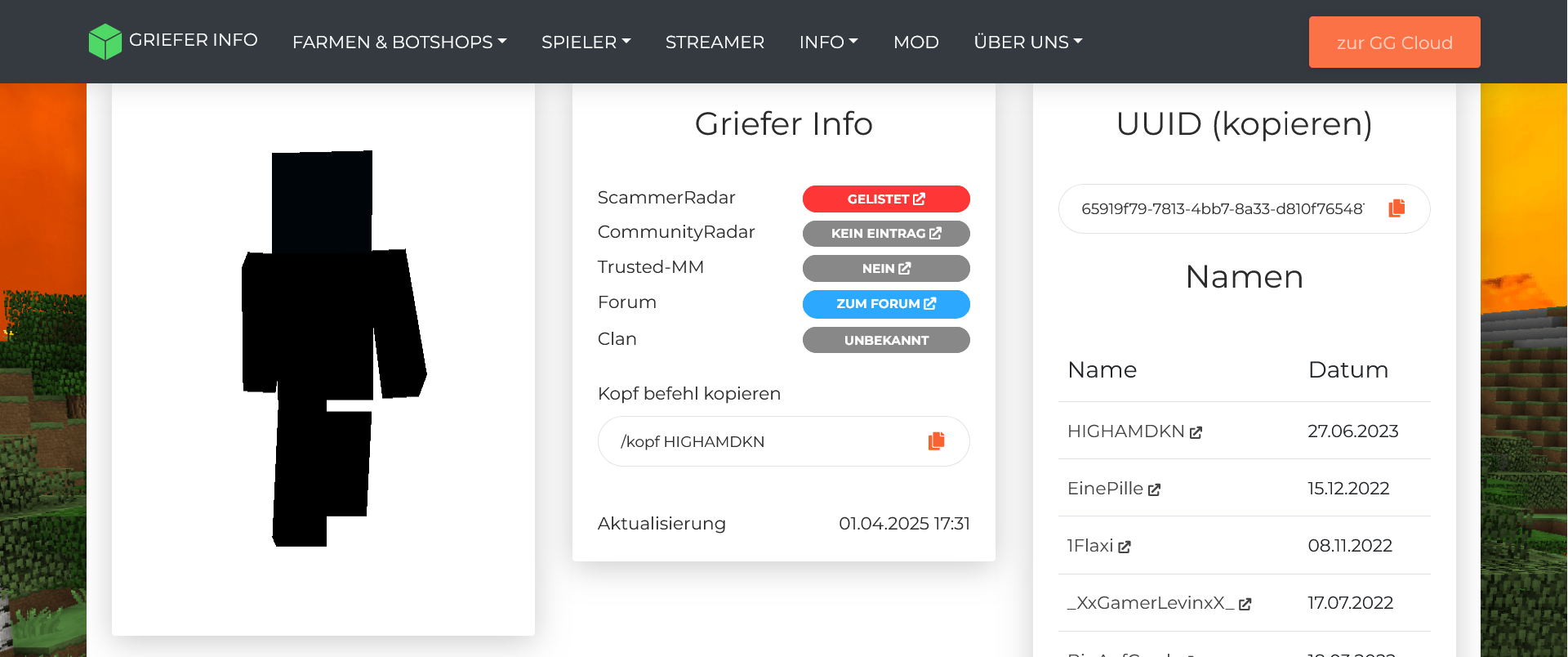Open the ZUM FORUM link
Viewport: 1568px width, 657px height.
(886, 304)
